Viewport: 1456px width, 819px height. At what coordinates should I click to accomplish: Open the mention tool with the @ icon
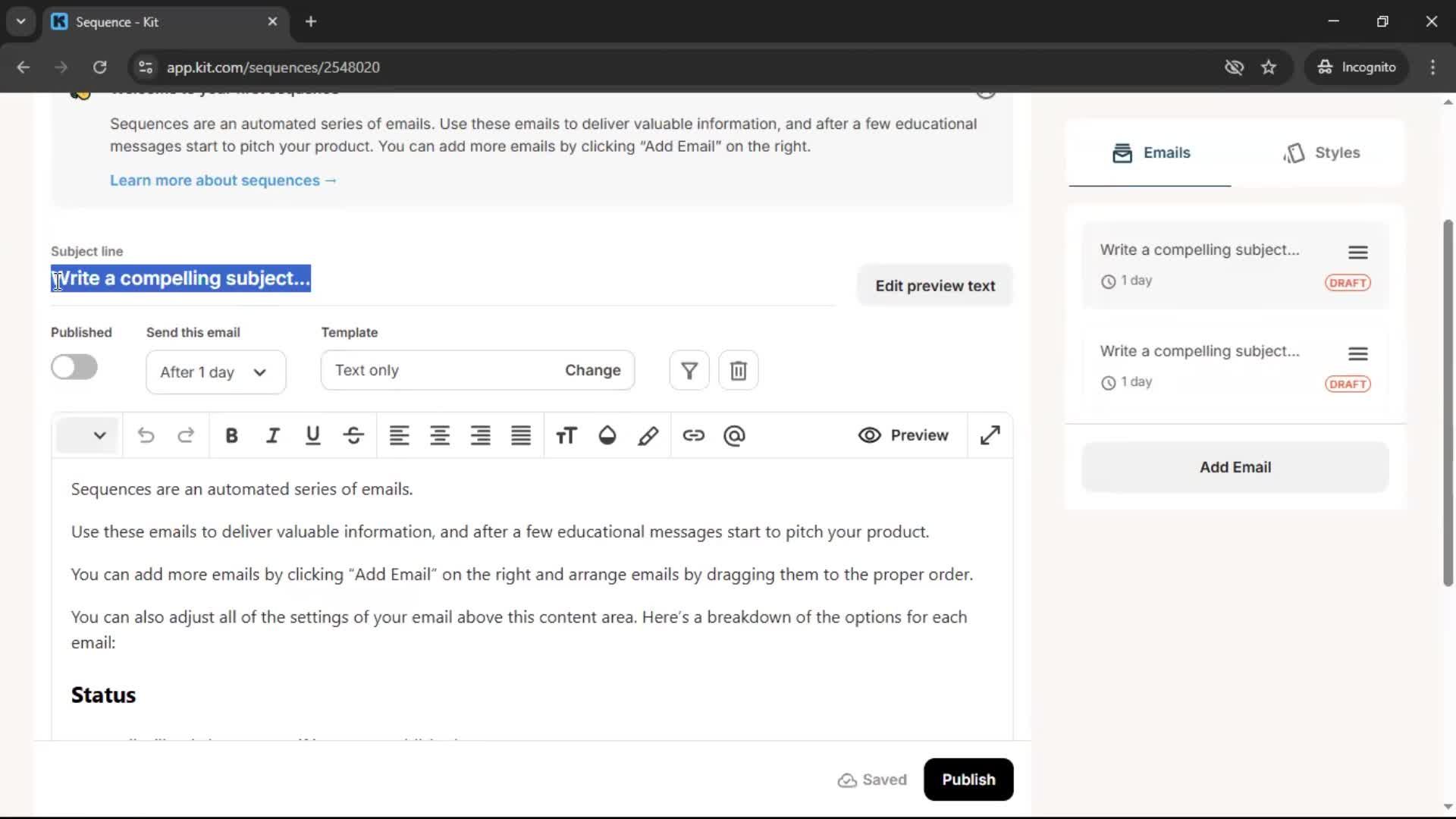[x=734, y=435]
